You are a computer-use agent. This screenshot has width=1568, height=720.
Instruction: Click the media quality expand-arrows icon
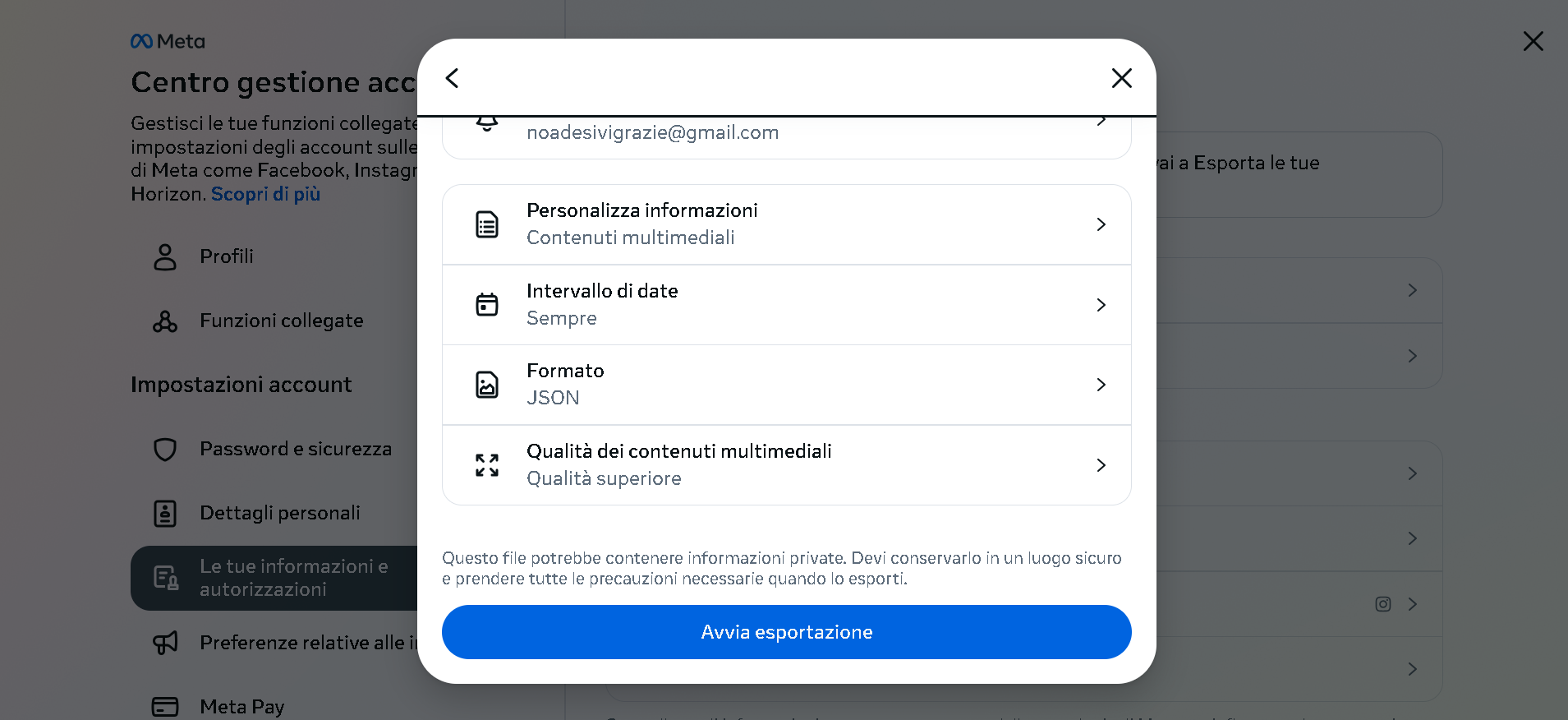point(487,465)
